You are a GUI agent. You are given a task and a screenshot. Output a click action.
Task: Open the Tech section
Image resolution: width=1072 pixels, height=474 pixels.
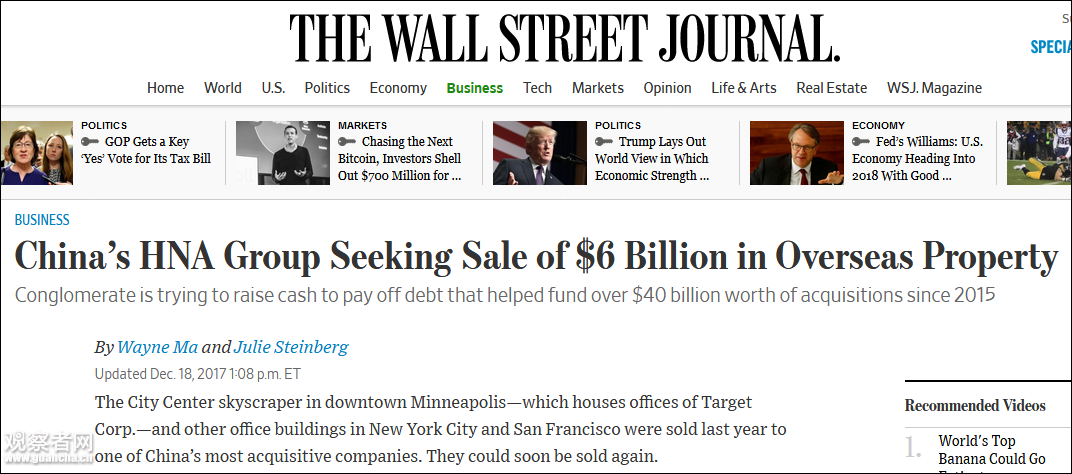[x=537, y=88]
